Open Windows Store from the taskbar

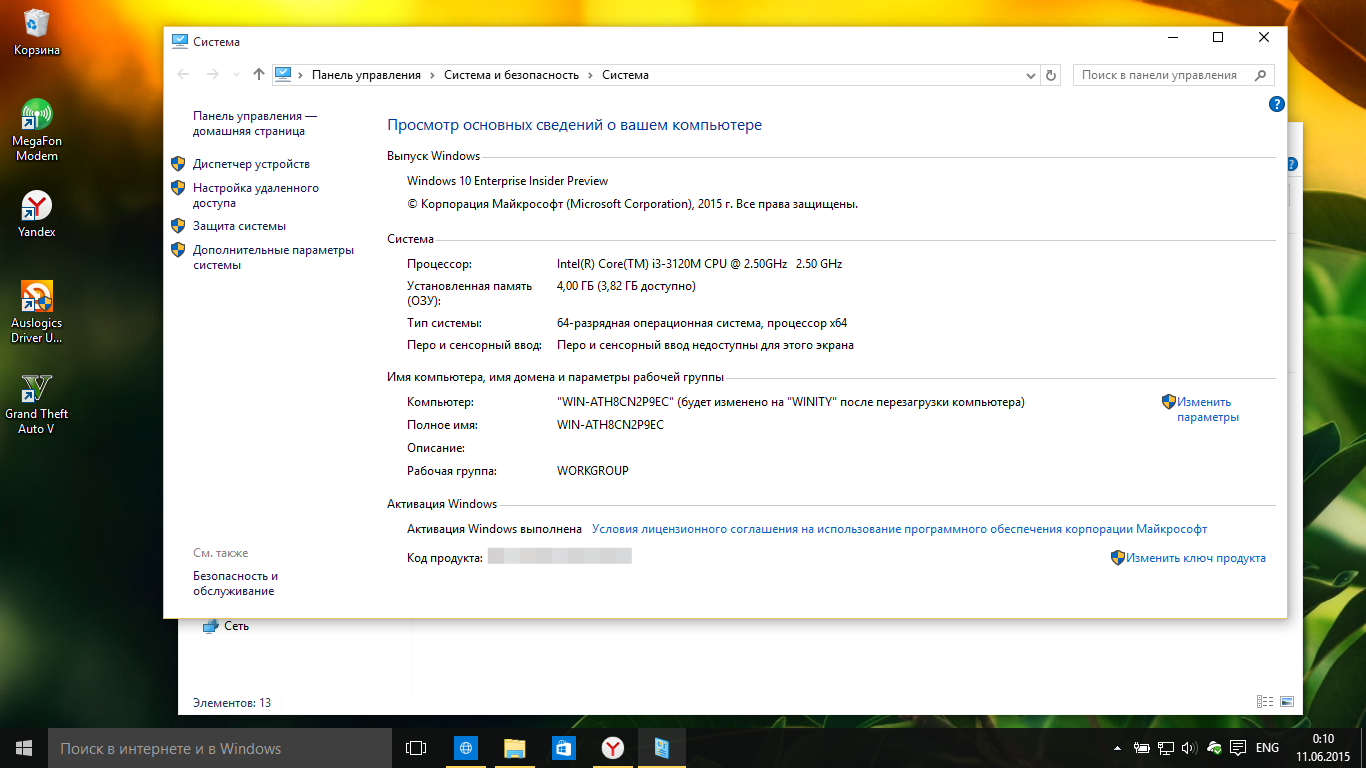pos(563,748)
